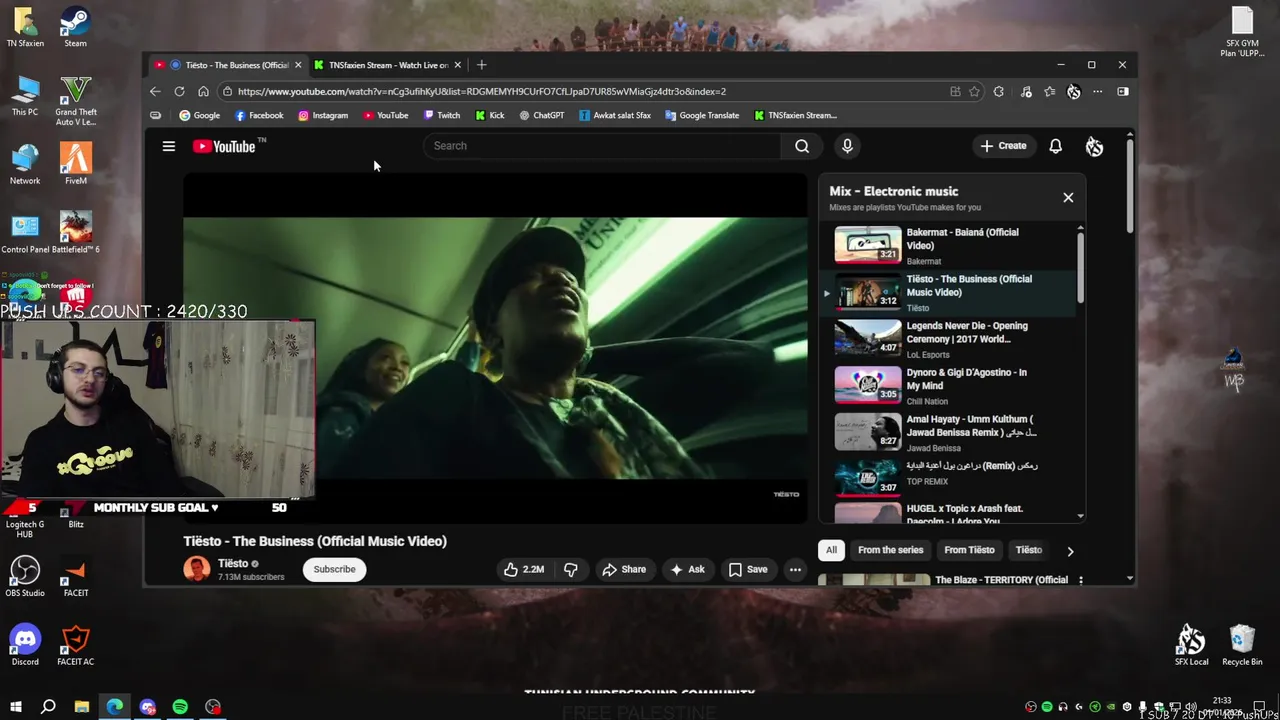This screenshot has height=720, width=1280.
Task: Click the music video player
Action: [x=495, y=348]
